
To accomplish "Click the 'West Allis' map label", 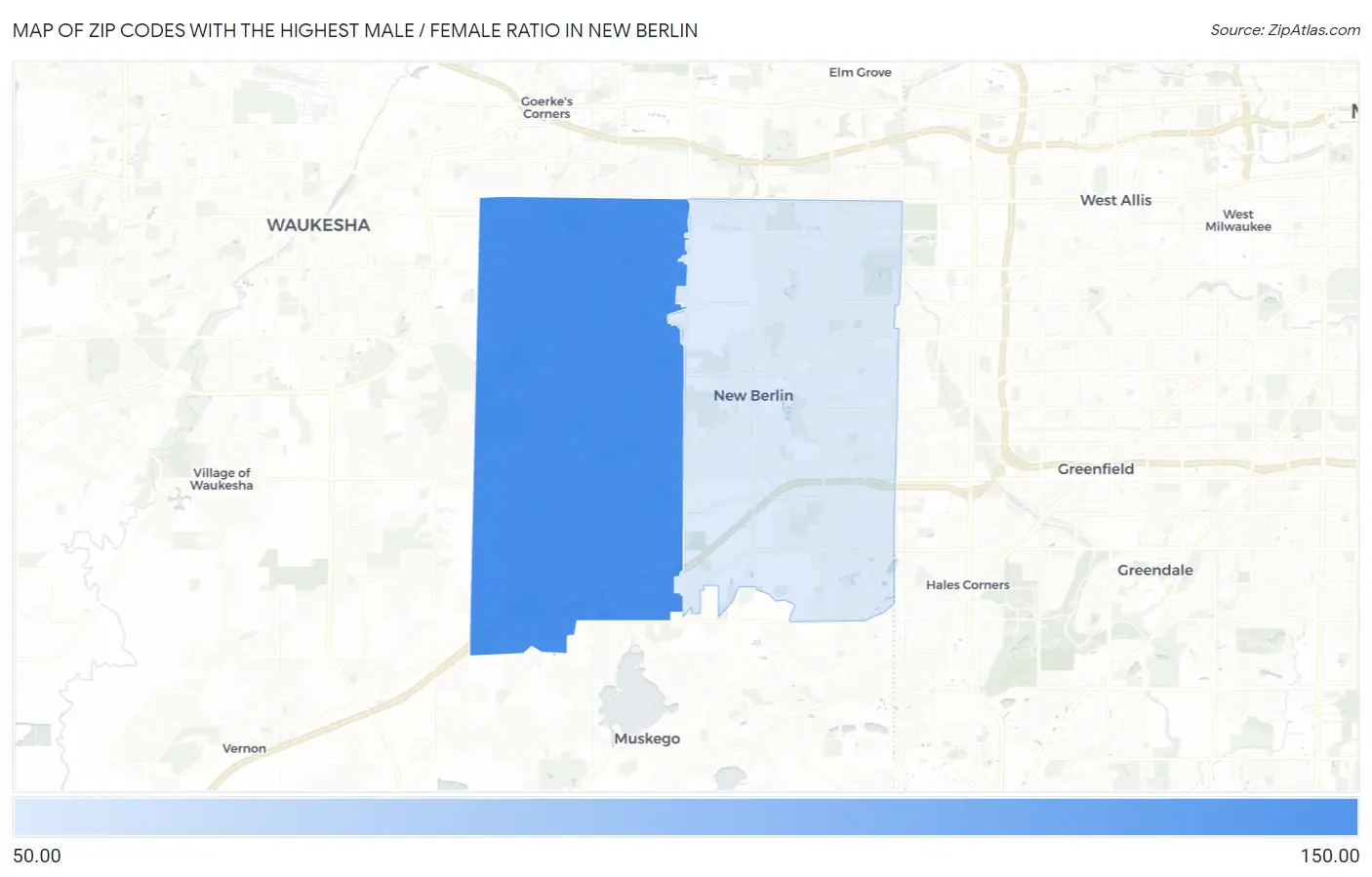I will tap(1115, 200).
